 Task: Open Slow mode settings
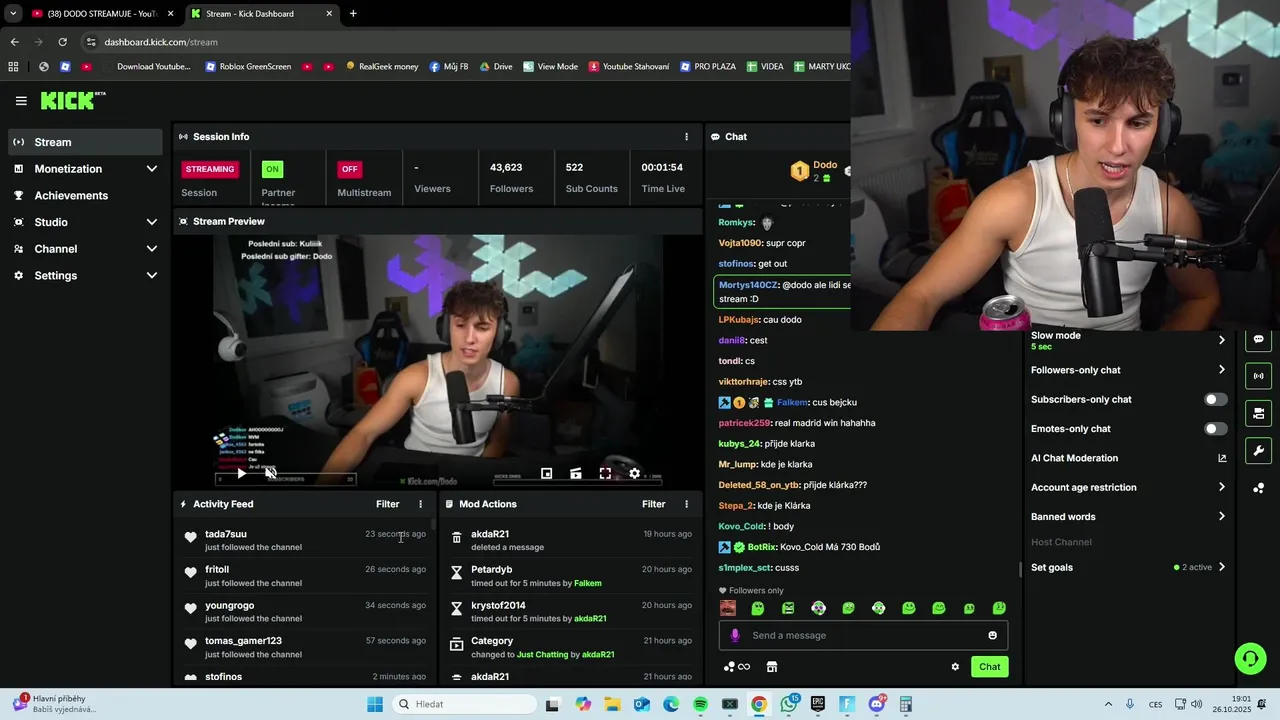[x=1128, y=340]
